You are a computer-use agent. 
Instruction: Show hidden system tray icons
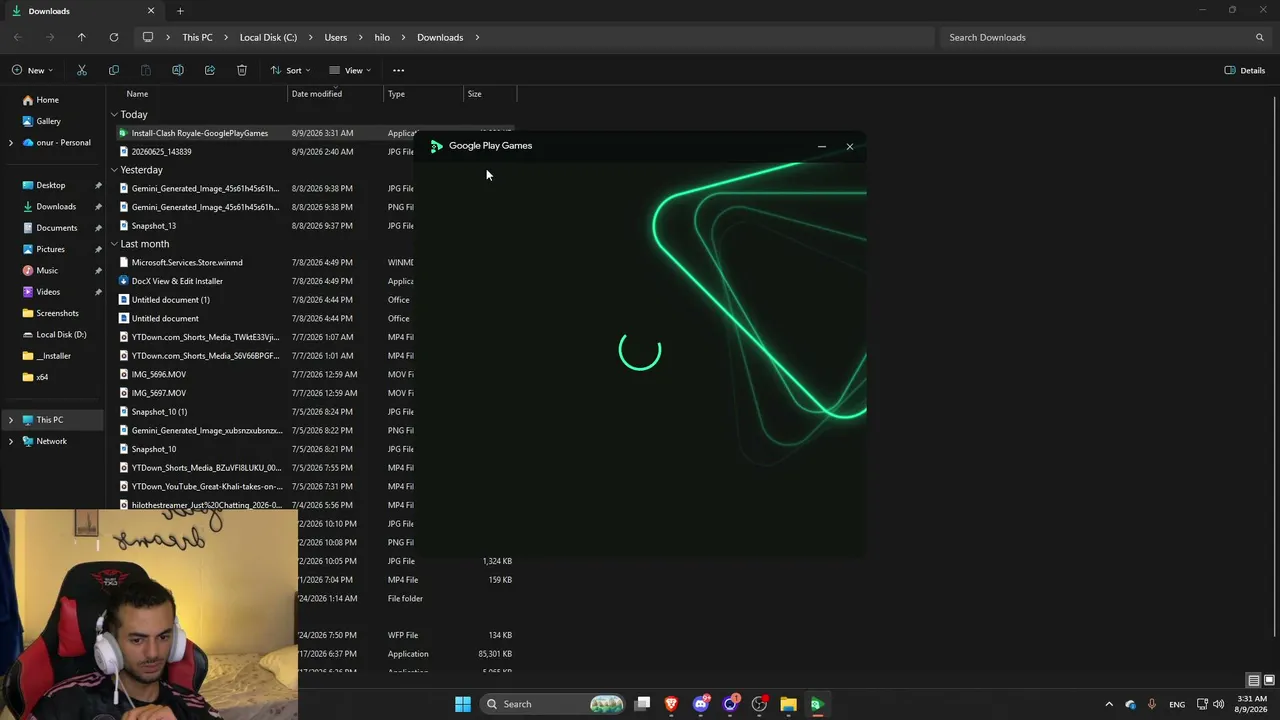[x=1108, y=704]
